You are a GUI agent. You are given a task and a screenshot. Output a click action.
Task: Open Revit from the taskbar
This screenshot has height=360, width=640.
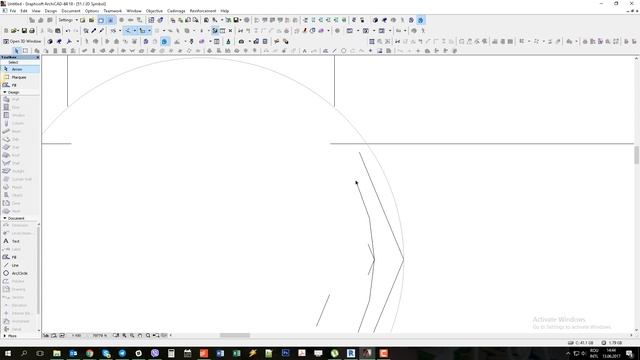click(x=351, y=353)
